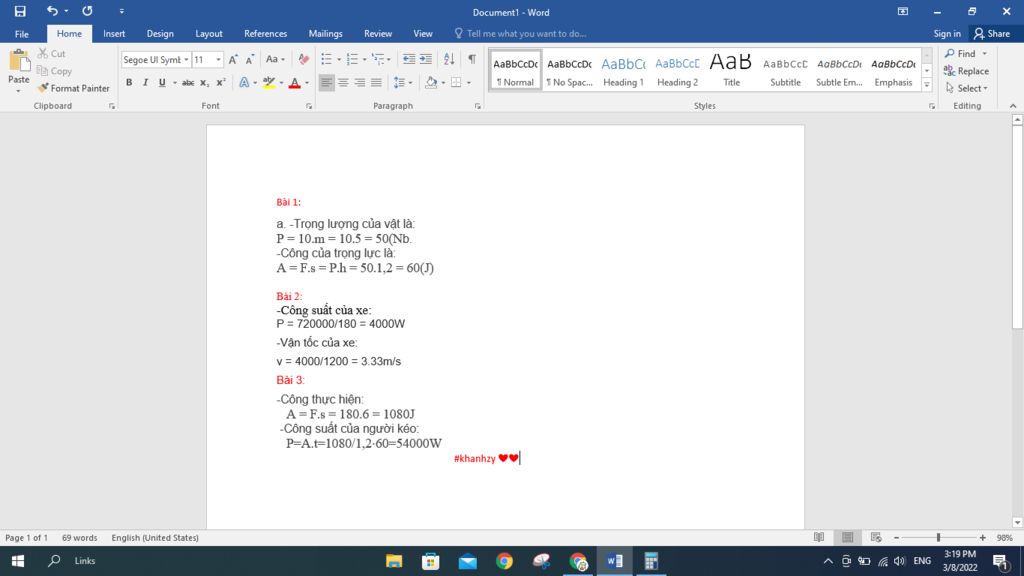Image resolution: width=1024 pixels, height=576 pixels.
Task: Switch to Print Layout view
Action: 848,537
